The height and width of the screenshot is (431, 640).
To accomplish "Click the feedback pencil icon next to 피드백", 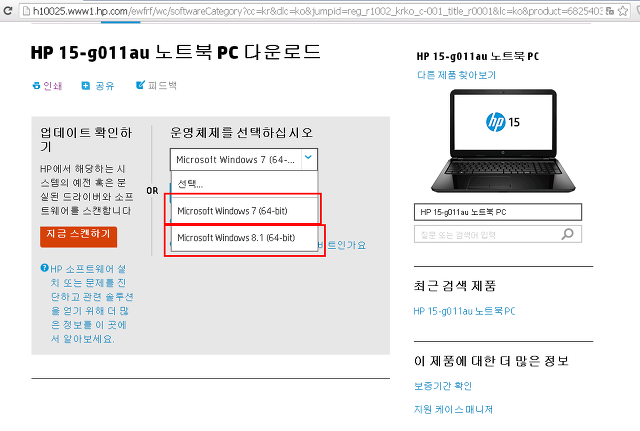I will point(140,85).
